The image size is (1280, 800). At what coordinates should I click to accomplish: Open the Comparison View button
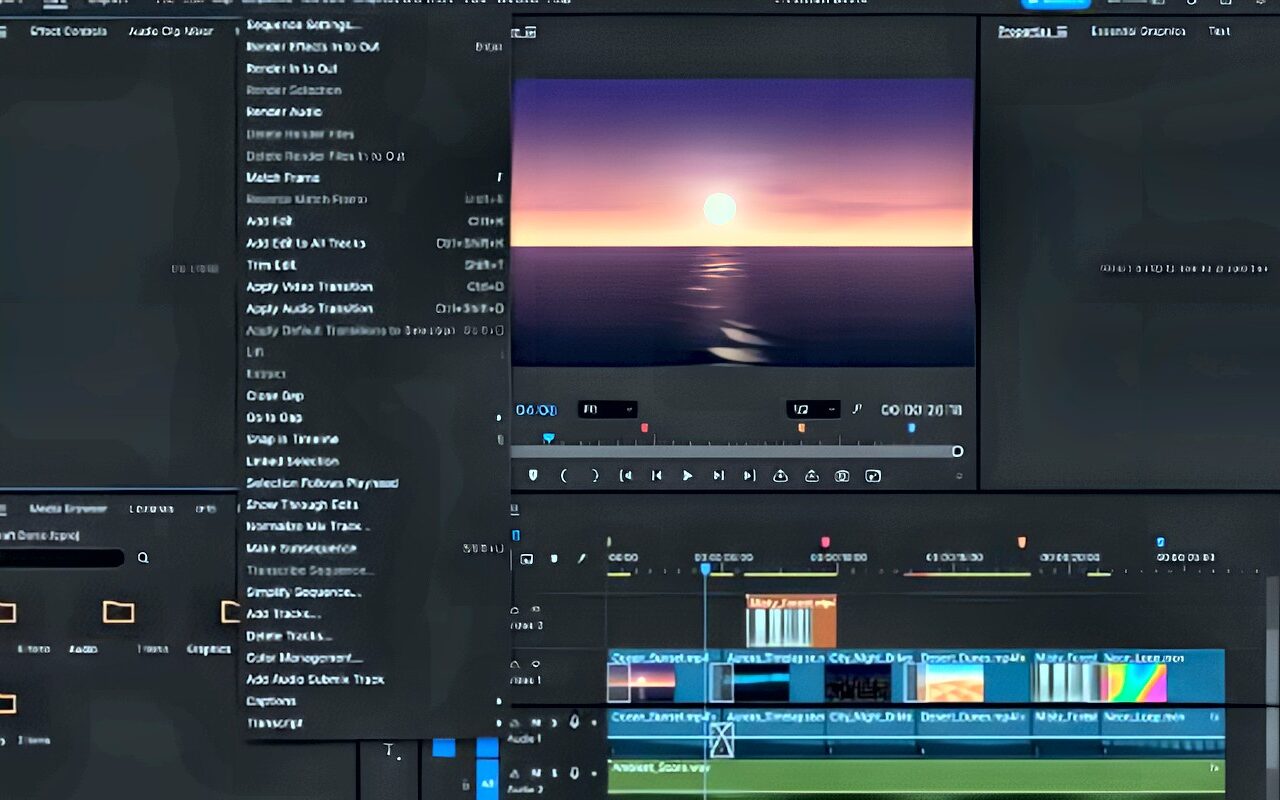click(x=873, y=476)
